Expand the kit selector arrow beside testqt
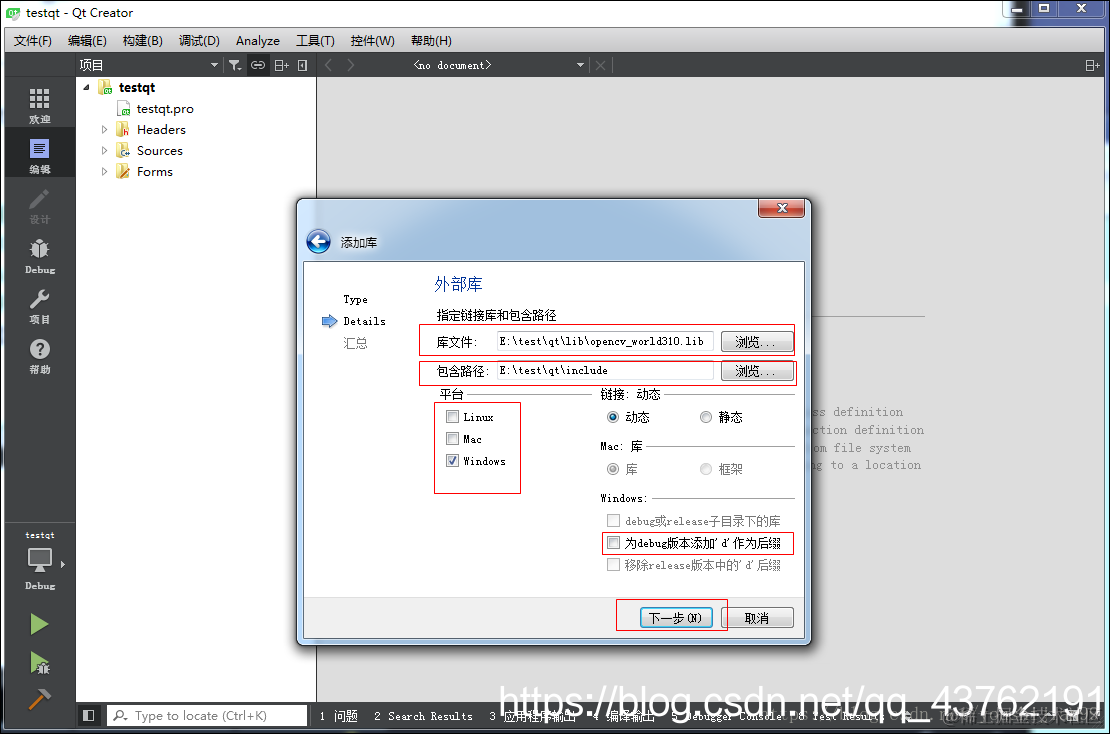Screen dimensions: 1110x734 pyautogui.click(x=63, y=564)
